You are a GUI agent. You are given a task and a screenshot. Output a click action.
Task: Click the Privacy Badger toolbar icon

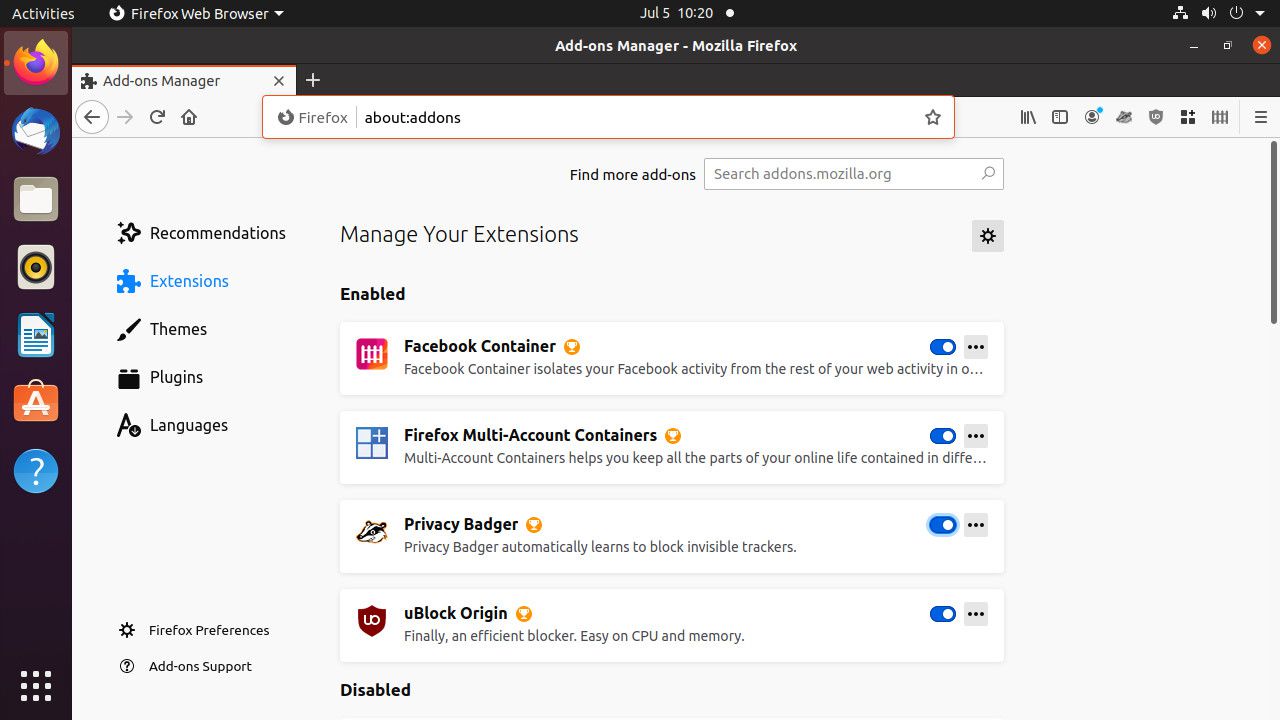click(x=1124, y=117)
